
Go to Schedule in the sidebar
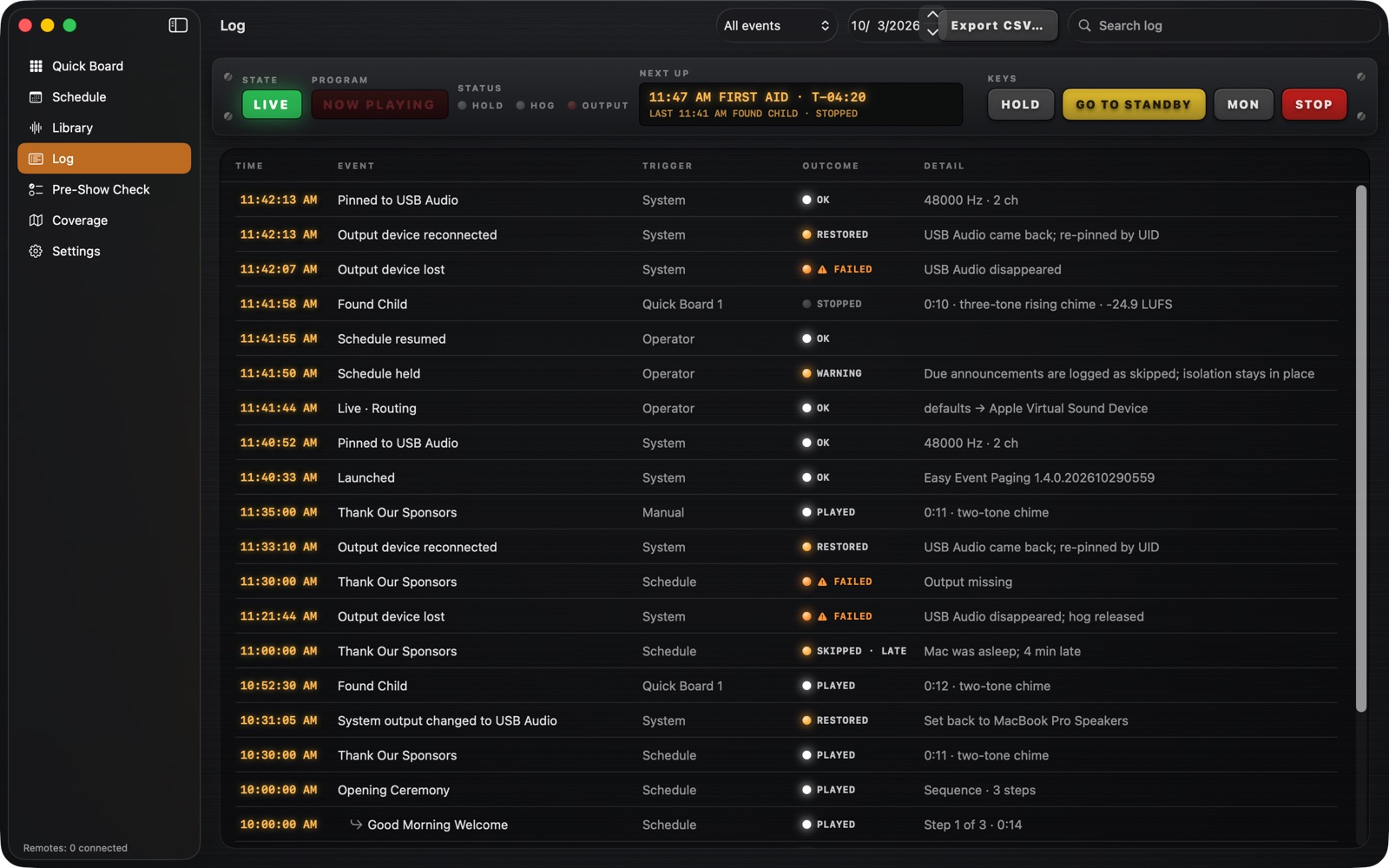104,97
